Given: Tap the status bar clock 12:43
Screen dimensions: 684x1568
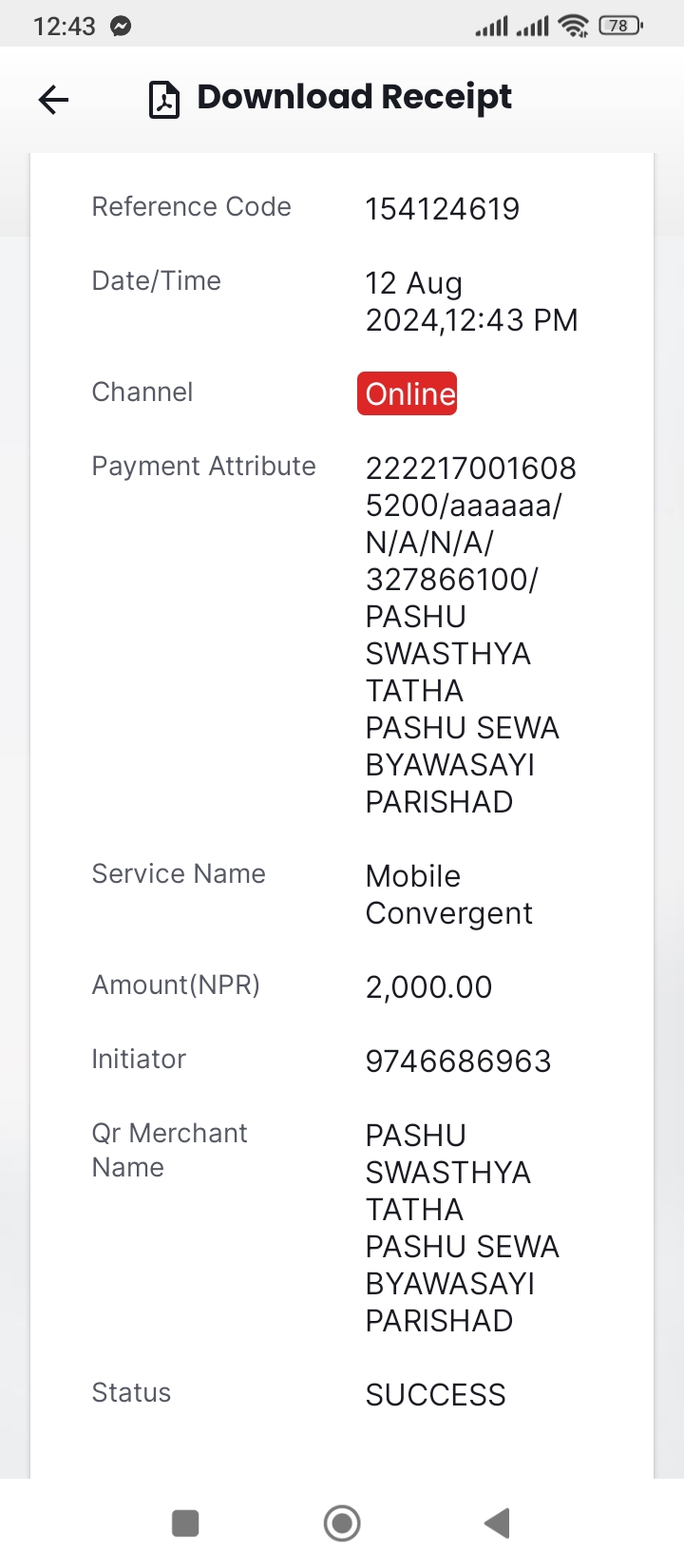Looking at the screenshot, I should [x=65, y=27].
